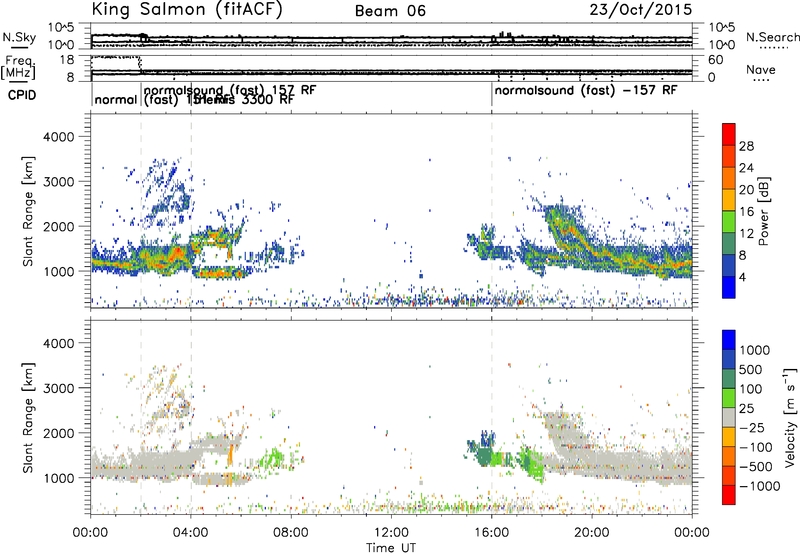Click the '60' Nave axis tick
800x554 pixels.
[716, 60]
